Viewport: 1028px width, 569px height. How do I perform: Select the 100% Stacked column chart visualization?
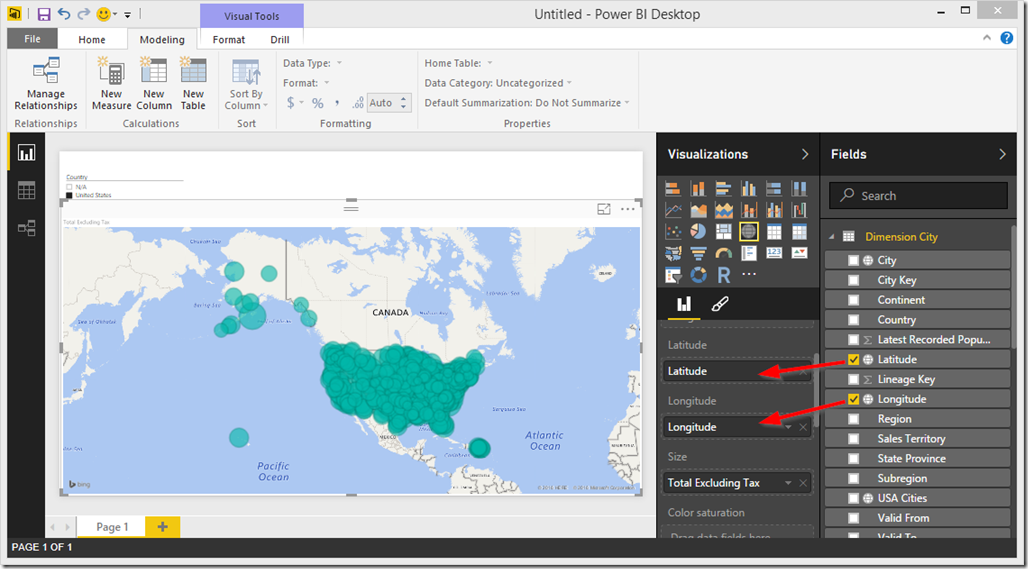[799, 189]
